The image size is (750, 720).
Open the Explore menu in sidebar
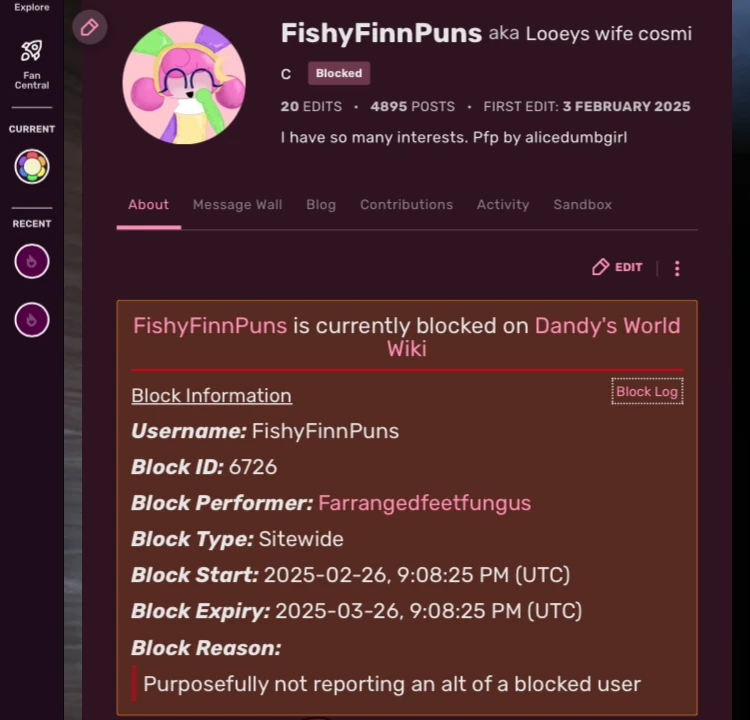pyautogui.click(x=32, y=7)
